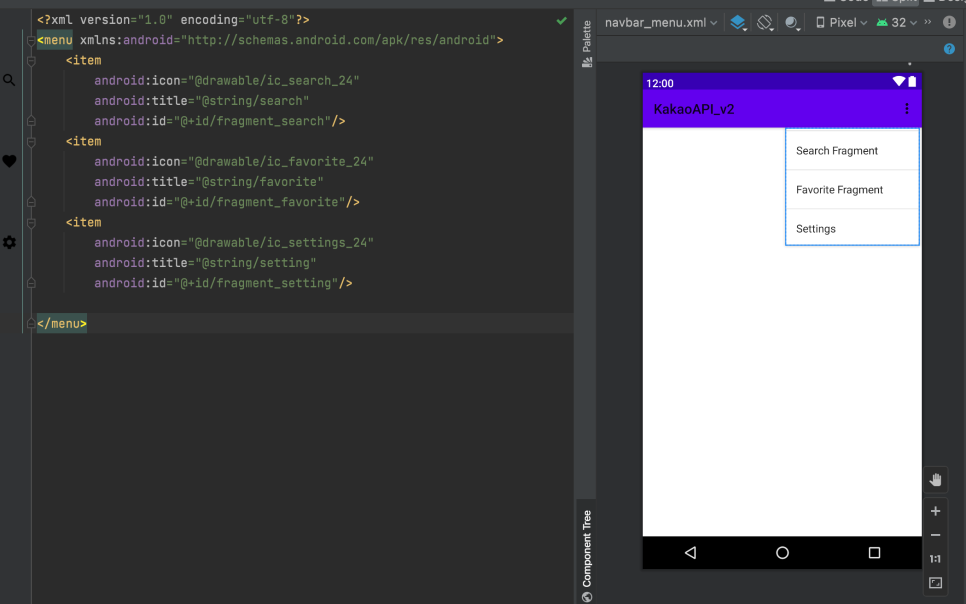The height and width of the screenshot is (604, 966).
Task: Click the xml version declaration line
Action: pyautogui.click(x=173, y=20)
